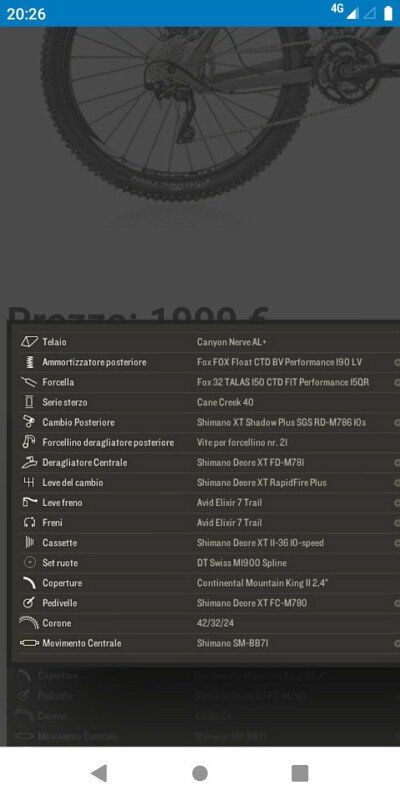Tap the Set ruote wheel icon

(30, 563)
